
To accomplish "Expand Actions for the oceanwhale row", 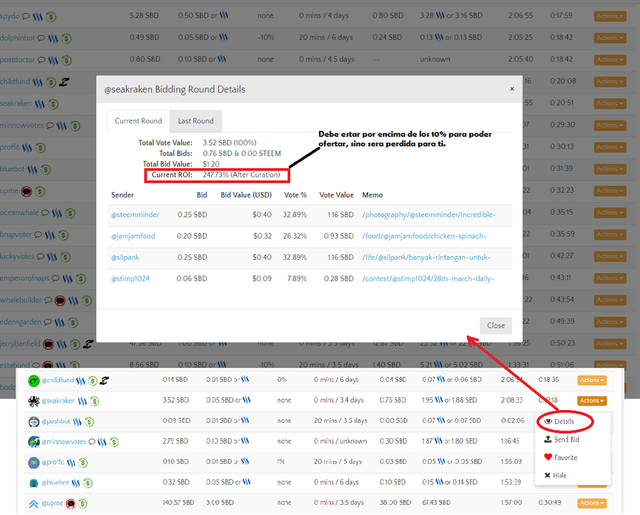I will pos(610,213).
